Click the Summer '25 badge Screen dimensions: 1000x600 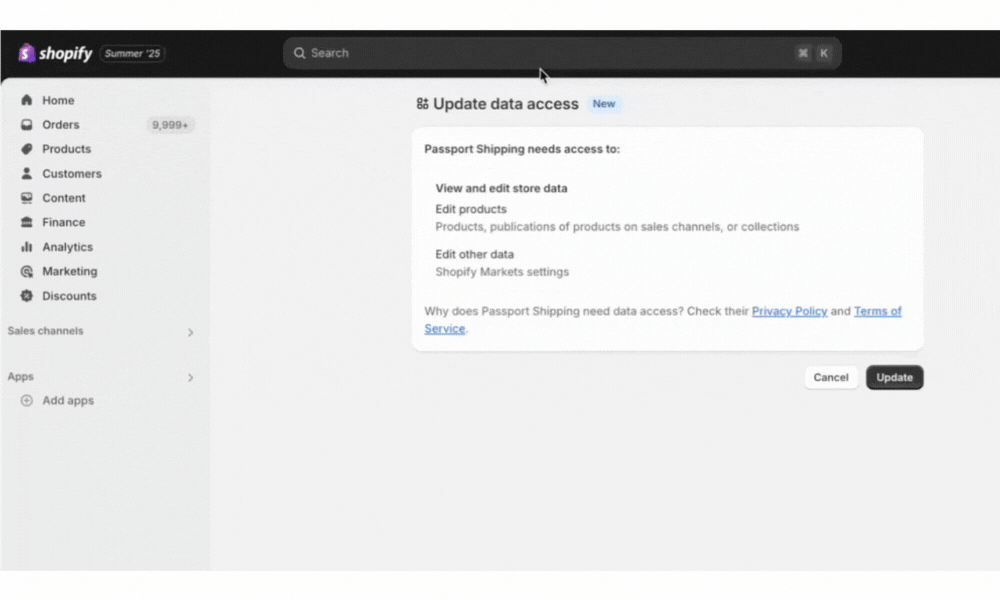coord(132,54)
